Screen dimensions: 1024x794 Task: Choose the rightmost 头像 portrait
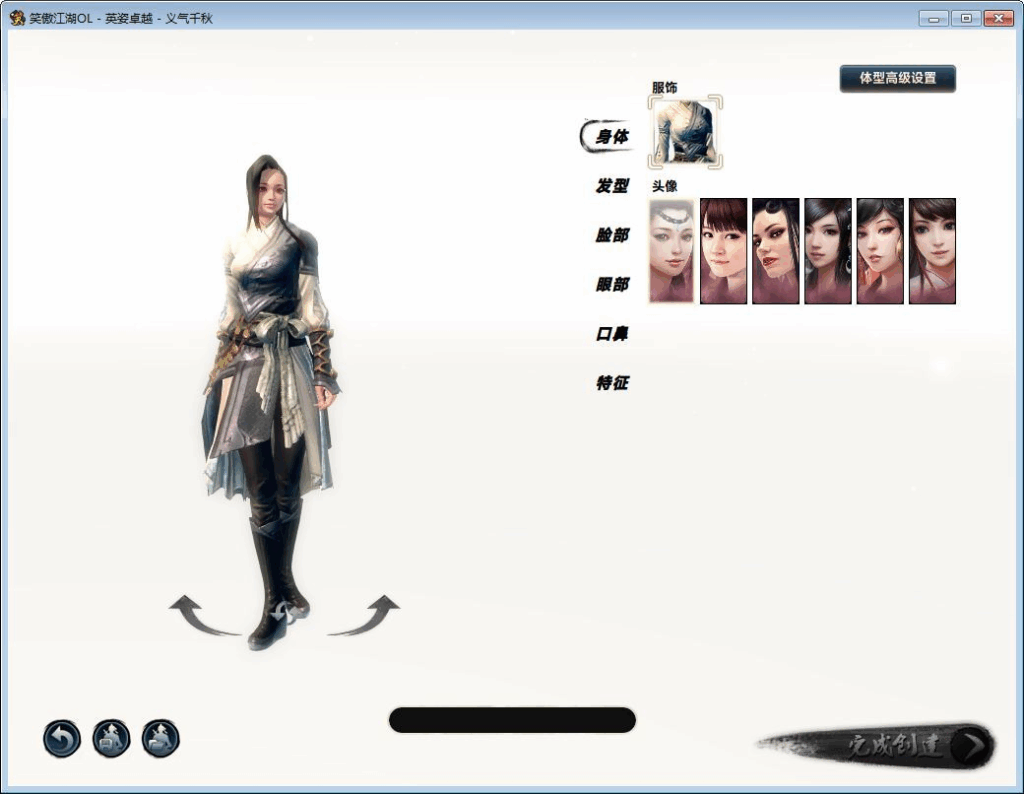pyautogui.click(x=933, y=250)
